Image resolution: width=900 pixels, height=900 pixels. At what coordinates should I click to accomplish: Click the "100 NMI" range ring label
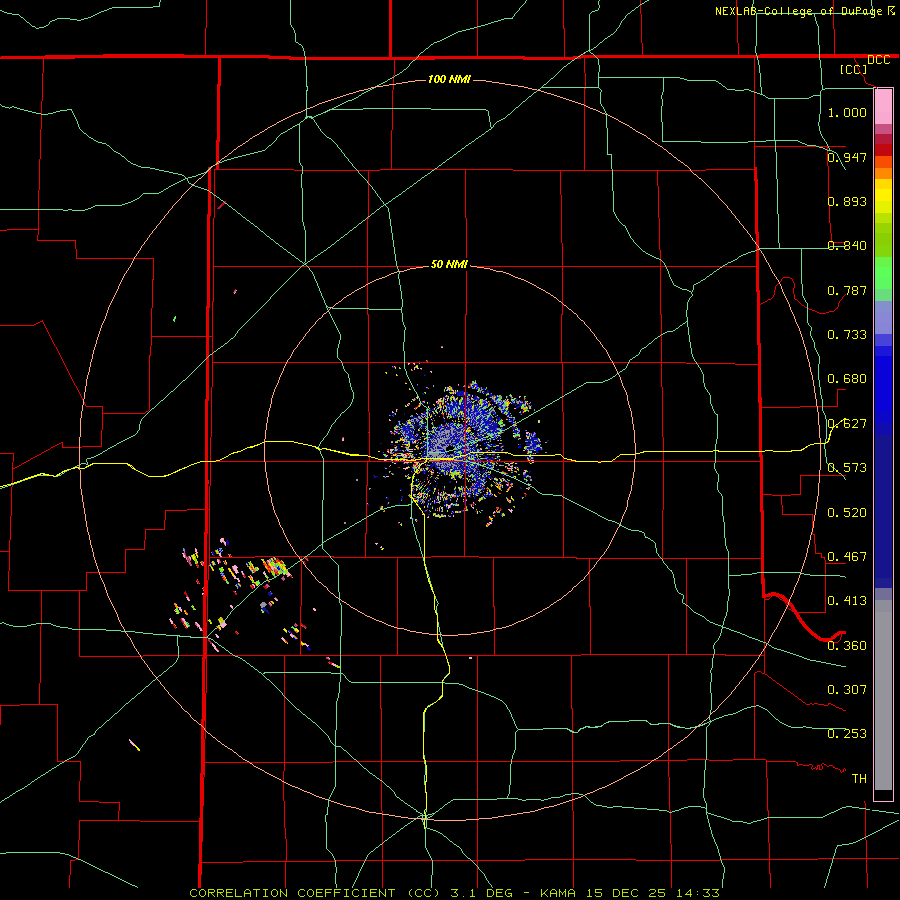point(449,79)
